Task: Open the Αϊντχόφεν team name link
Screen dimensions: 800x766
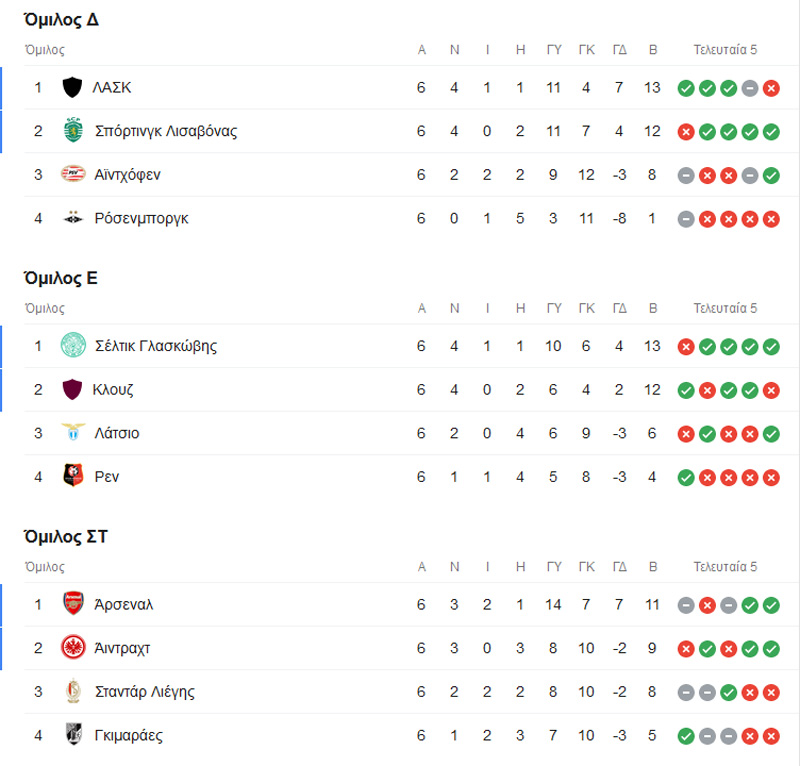Action: [128, 175]
